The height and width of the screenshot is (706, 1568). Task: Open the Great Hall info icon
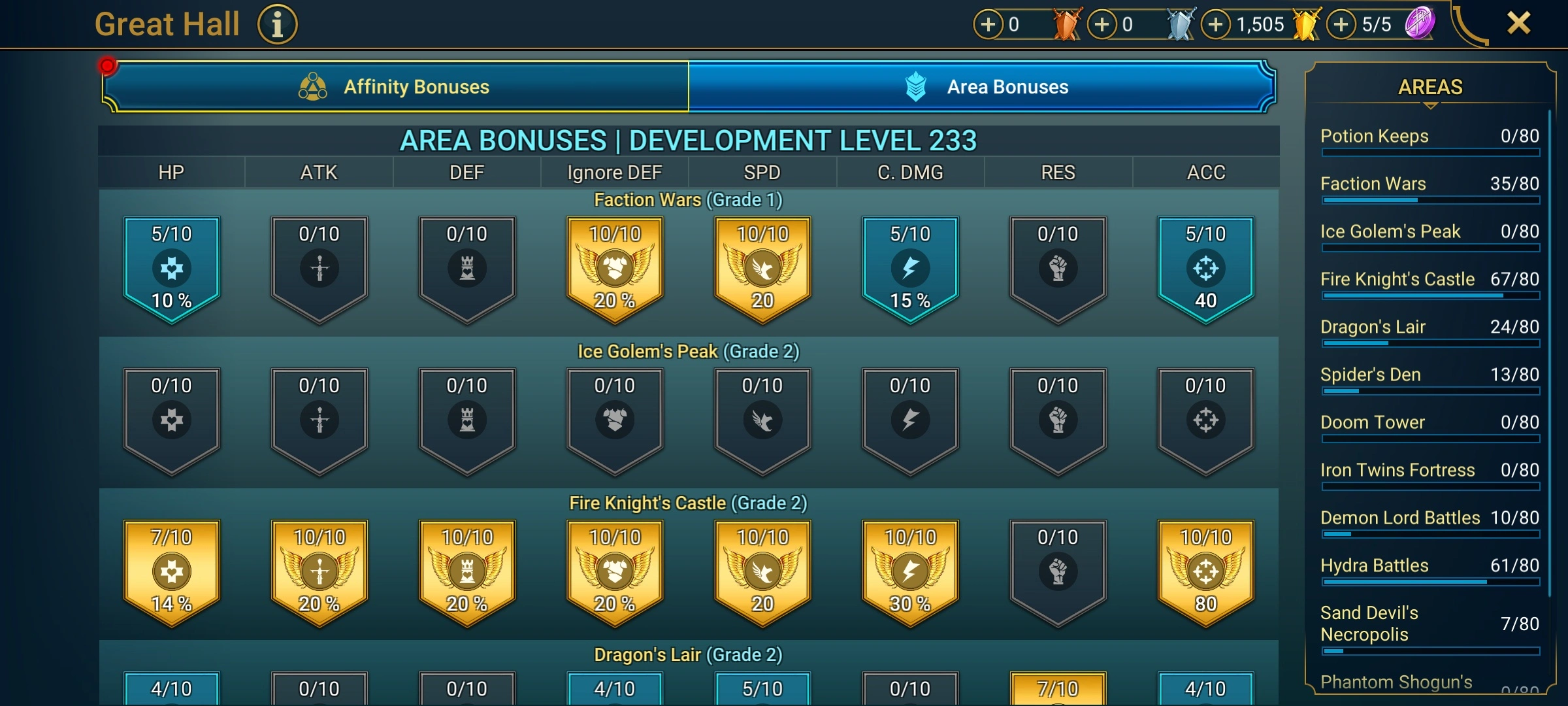tap(277, 25)
